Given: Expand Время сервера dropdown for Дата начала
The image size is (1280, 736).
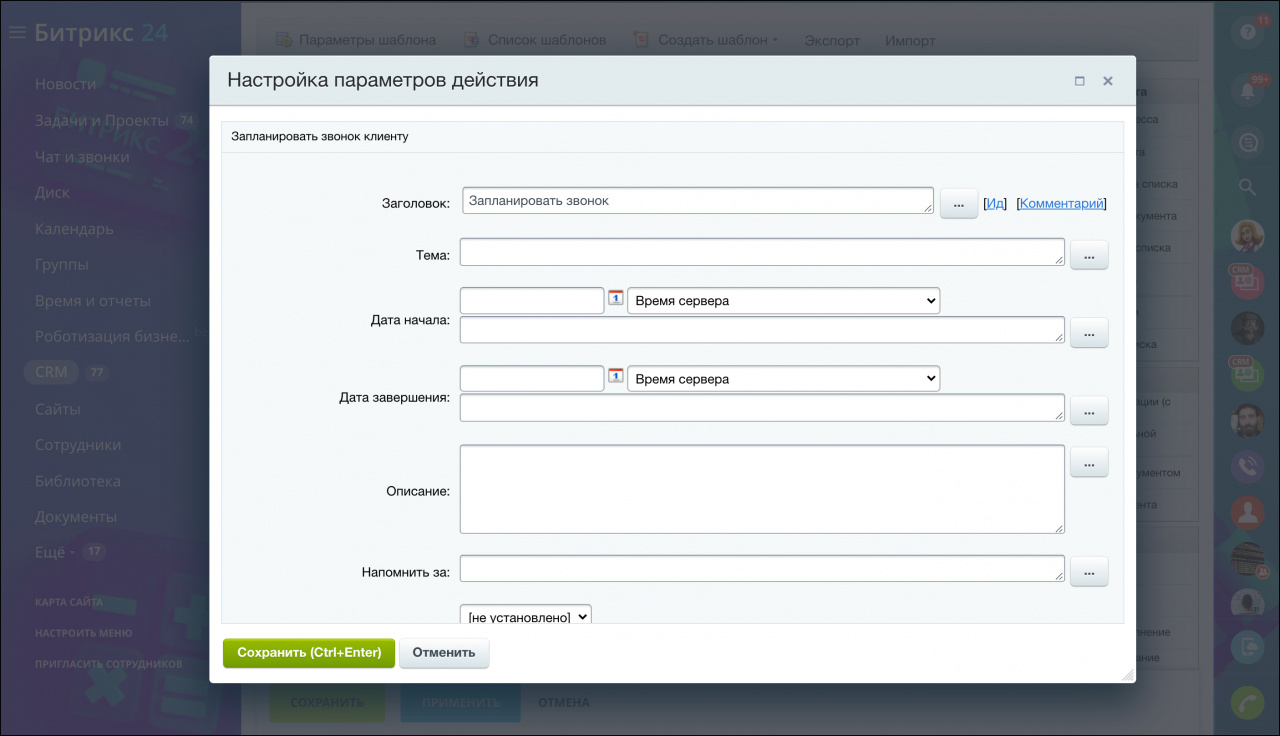Looking at the screenshot, I should click(x=783, y=301).
